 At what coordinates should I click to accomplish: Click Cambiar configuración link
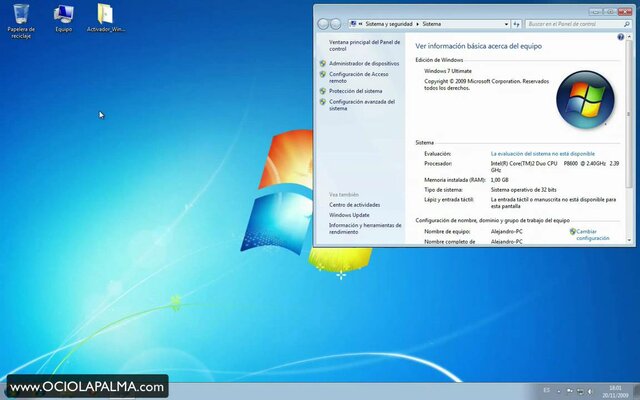tap(593, 235)
